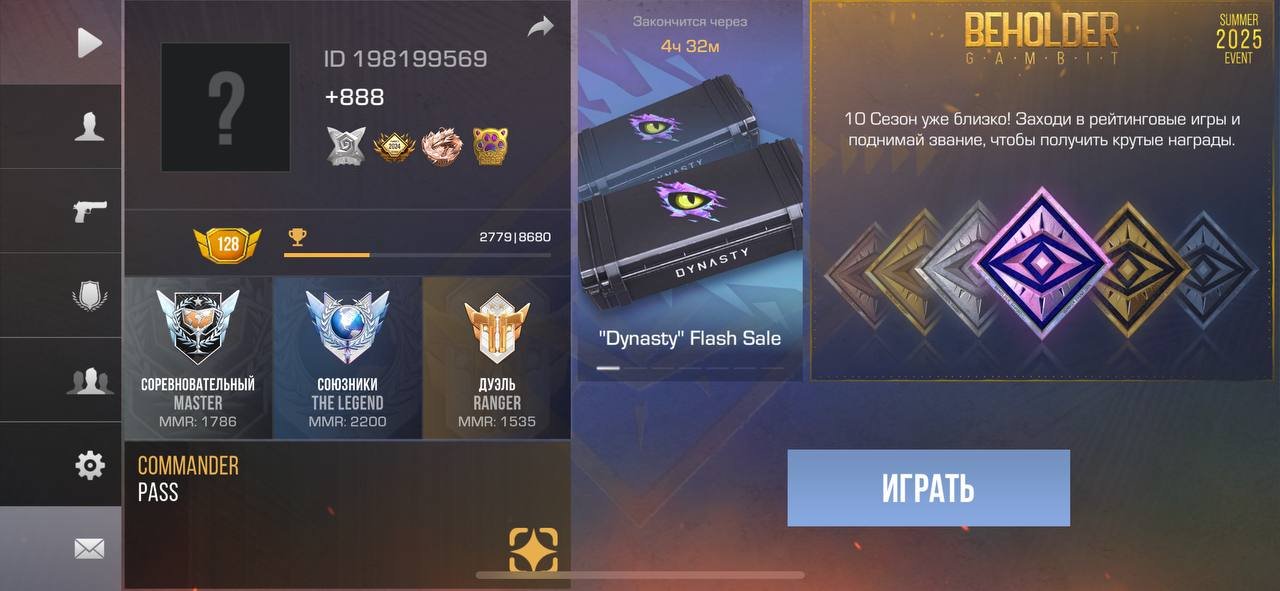Select the 2024 gold medal badge
The image size is (1280, 591).
tap(393, 148)
